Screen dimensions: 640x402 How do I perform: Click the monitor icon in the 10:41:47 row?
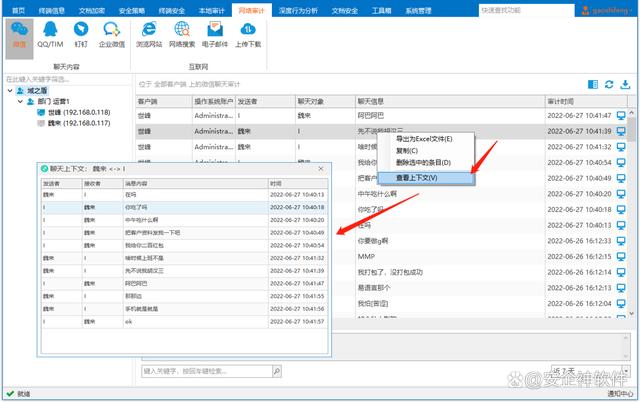(621, 116)
